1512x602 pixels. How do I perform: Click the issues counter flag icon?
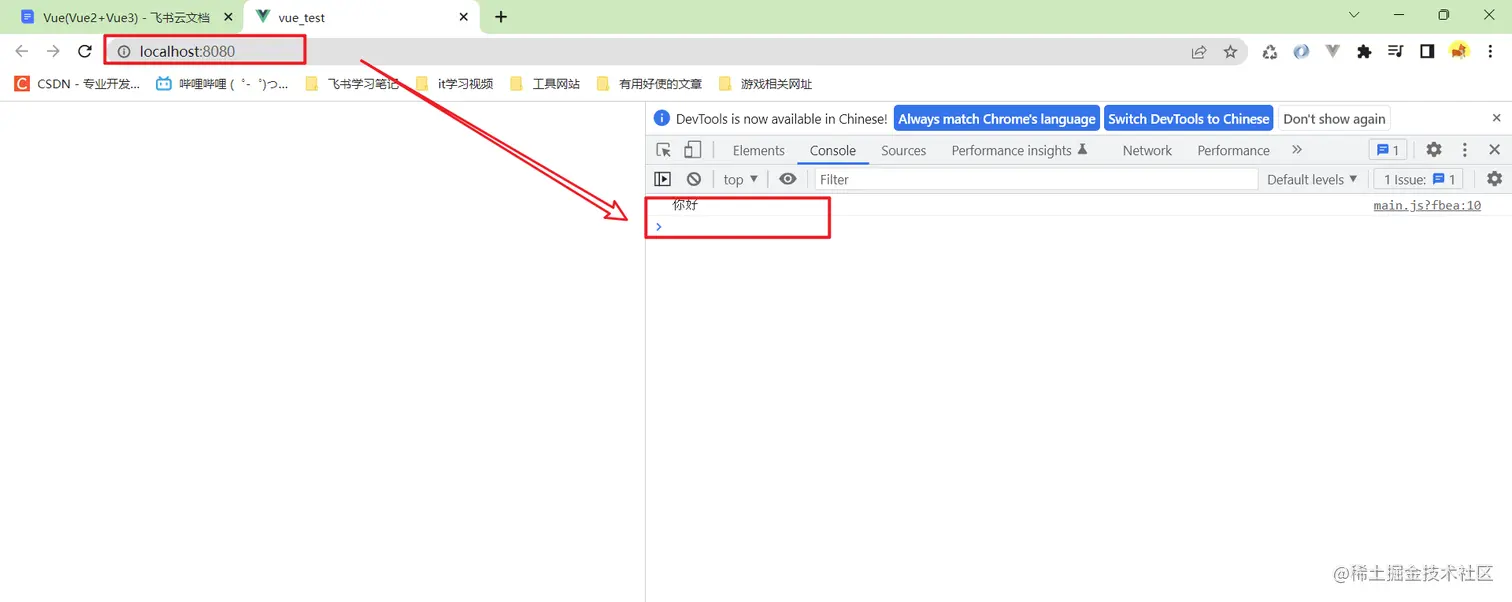pos(1387,149)
